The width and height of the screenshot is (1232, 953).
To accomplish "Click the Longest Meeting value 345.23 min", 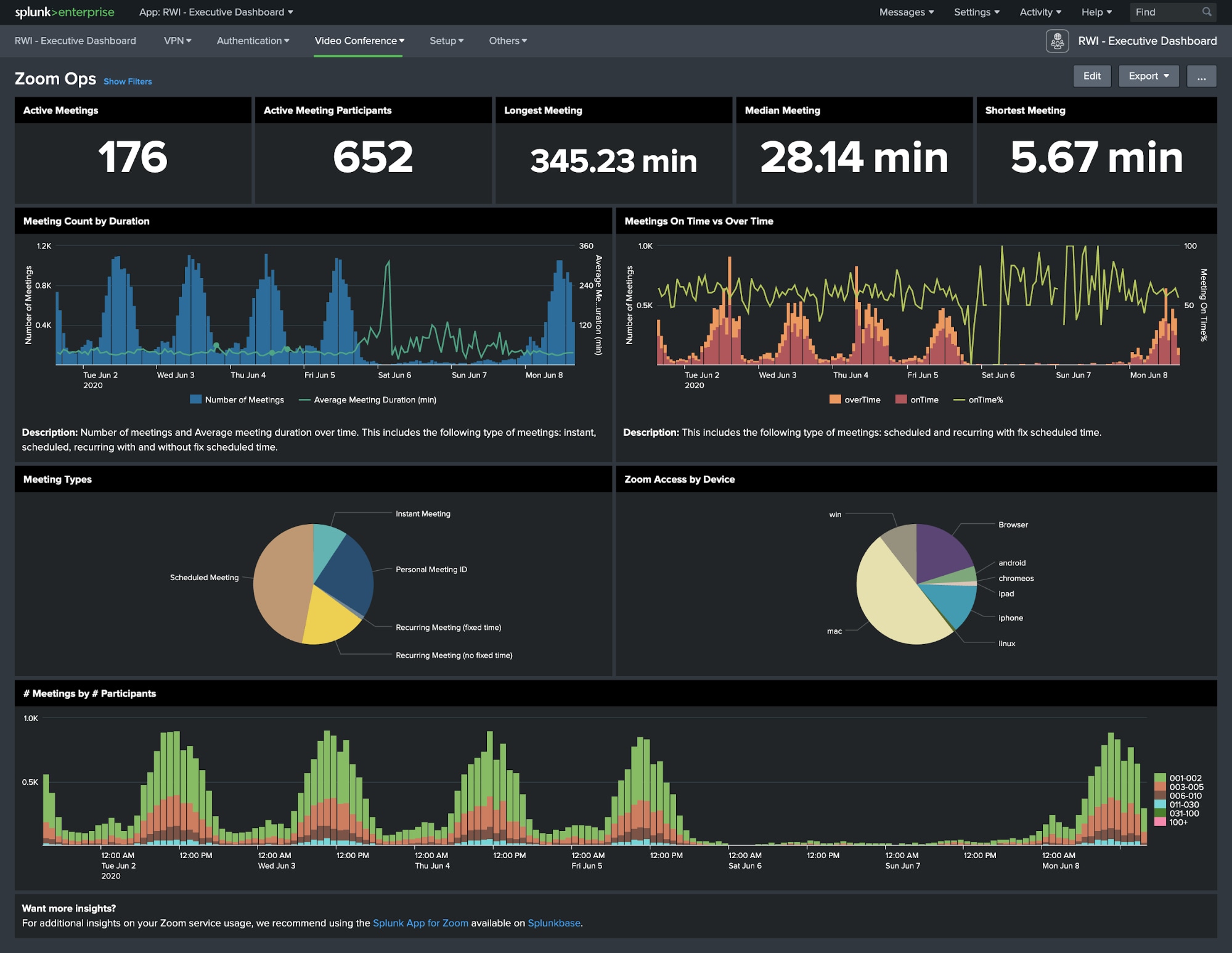I will click(x=613, y=160).
